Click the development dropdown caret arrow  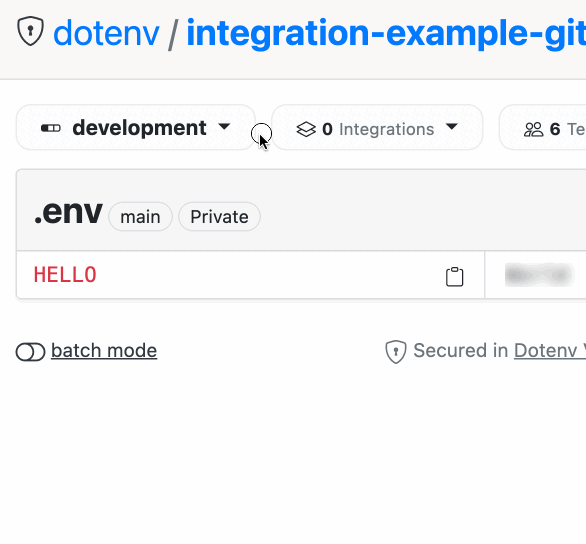pos(224,126)
